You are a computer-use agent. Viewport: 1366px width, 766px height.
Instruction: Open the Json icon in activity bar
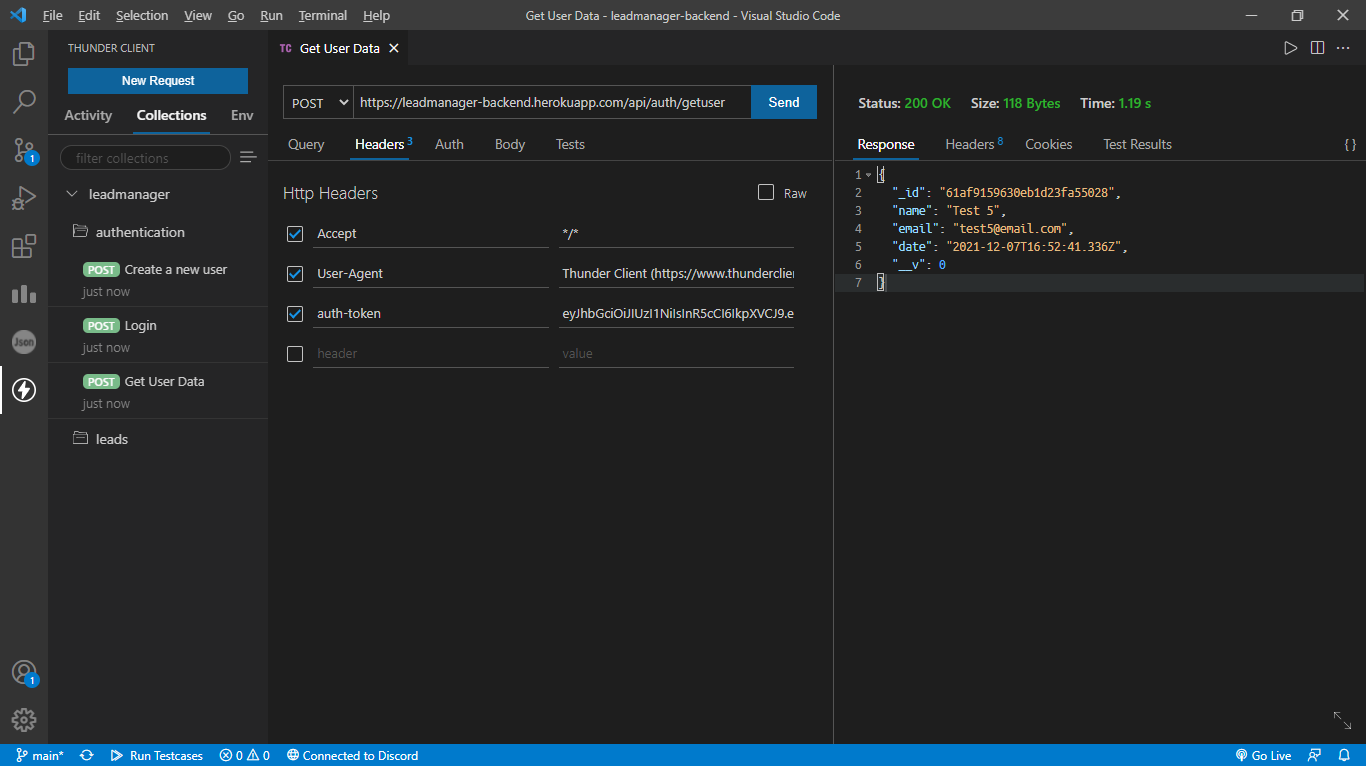pos(24,342)
